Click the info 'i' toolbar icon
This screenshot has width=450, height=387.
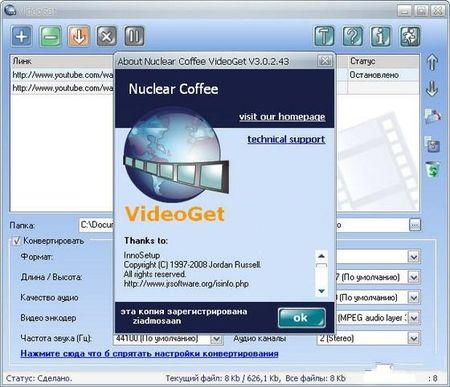[381, 36]
